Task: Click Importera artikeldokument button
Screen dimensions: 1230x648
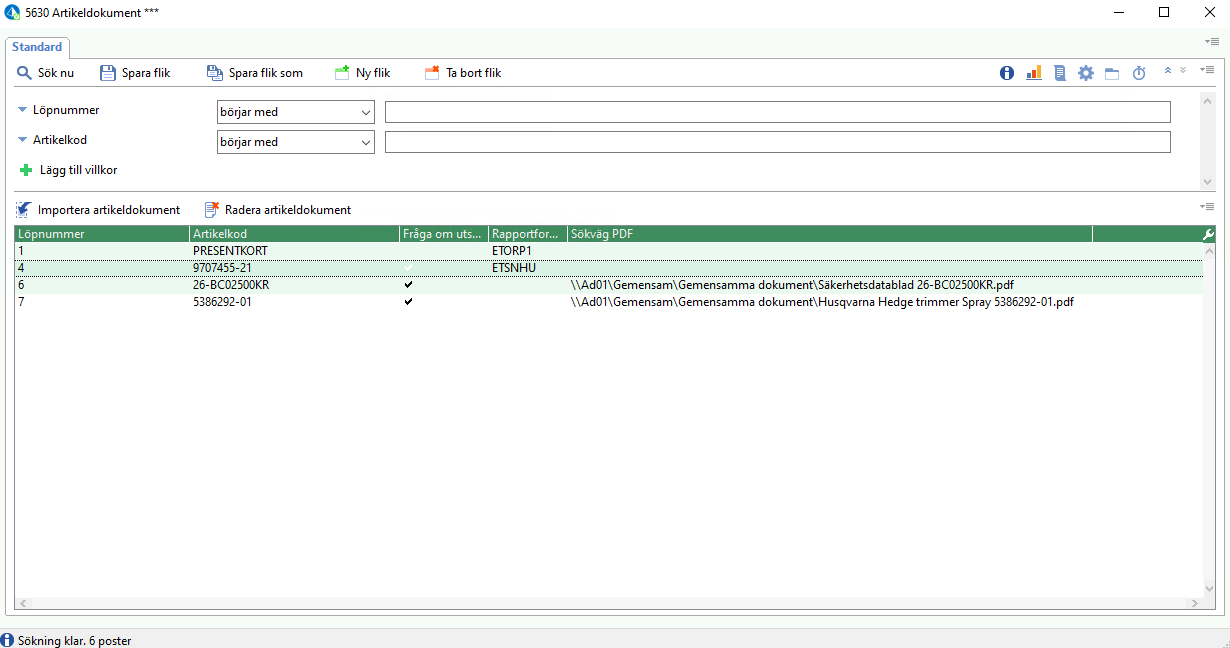Action: pyautogui.click(x=98, y=210)
